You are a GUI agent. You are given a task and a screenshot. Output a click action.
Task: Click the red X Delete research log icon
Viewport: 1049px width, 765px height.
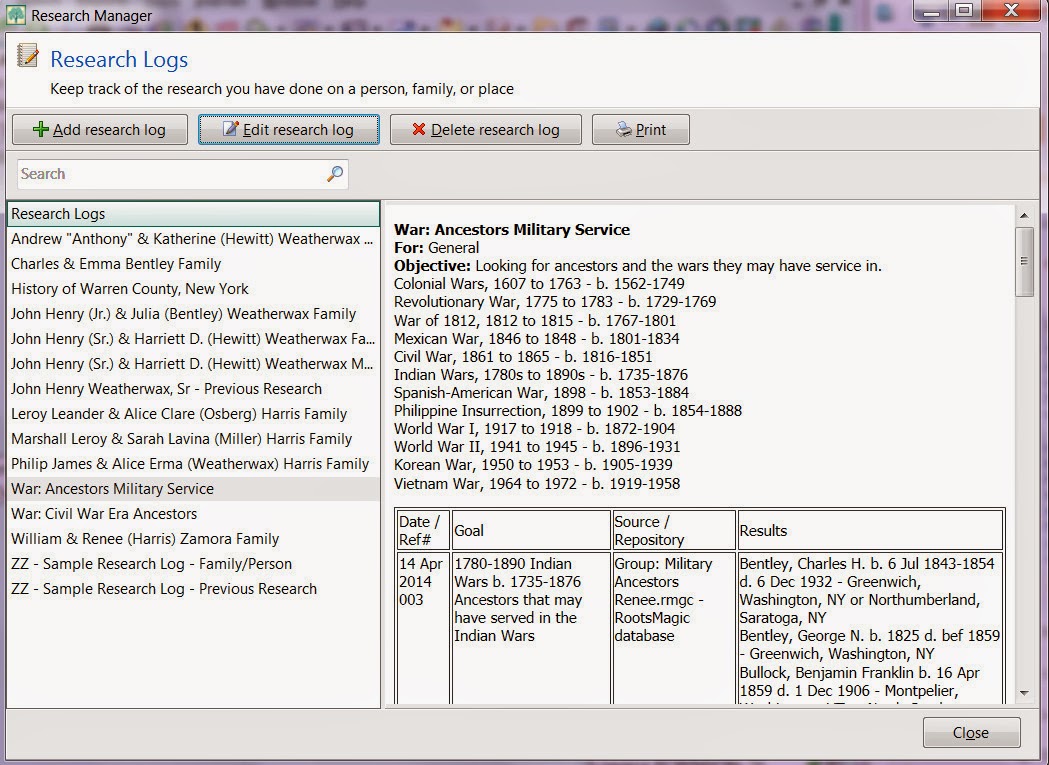pos(419,129)
